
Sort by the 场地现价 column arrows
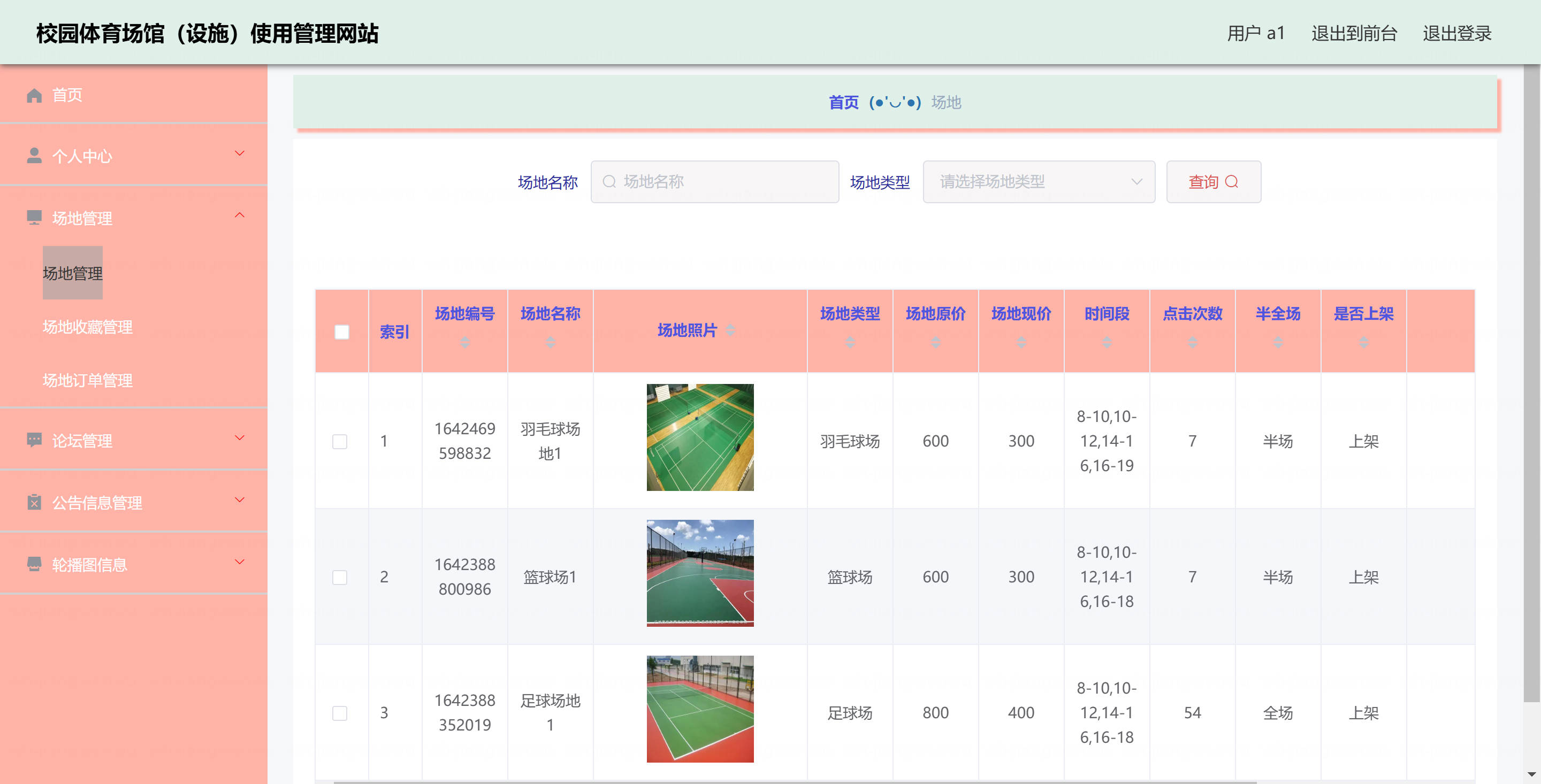(x=1022, y=342)
